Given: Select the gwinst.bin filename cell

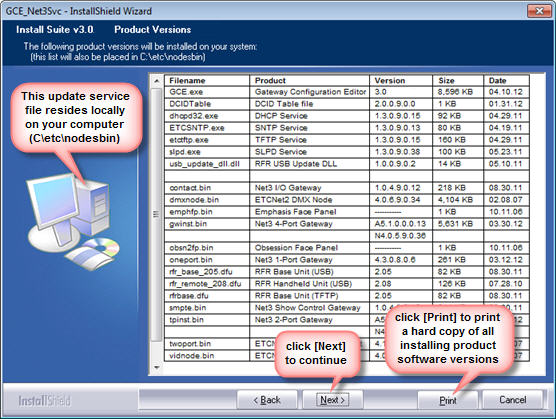Looking at the screenshot, I should pos(207,224).
